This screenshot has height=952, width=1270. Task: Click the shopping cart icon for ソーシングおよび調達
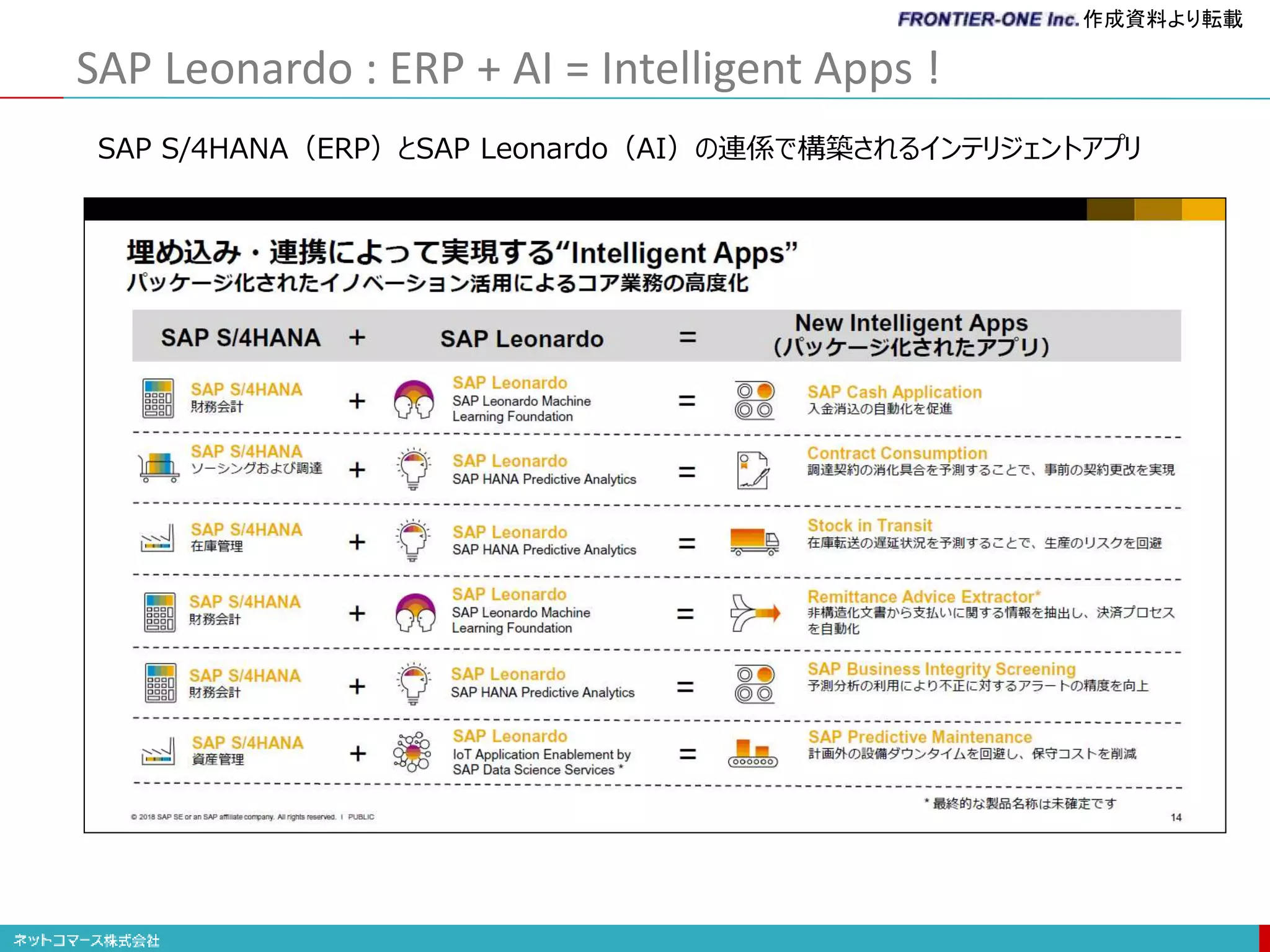[x=159, y=467]
